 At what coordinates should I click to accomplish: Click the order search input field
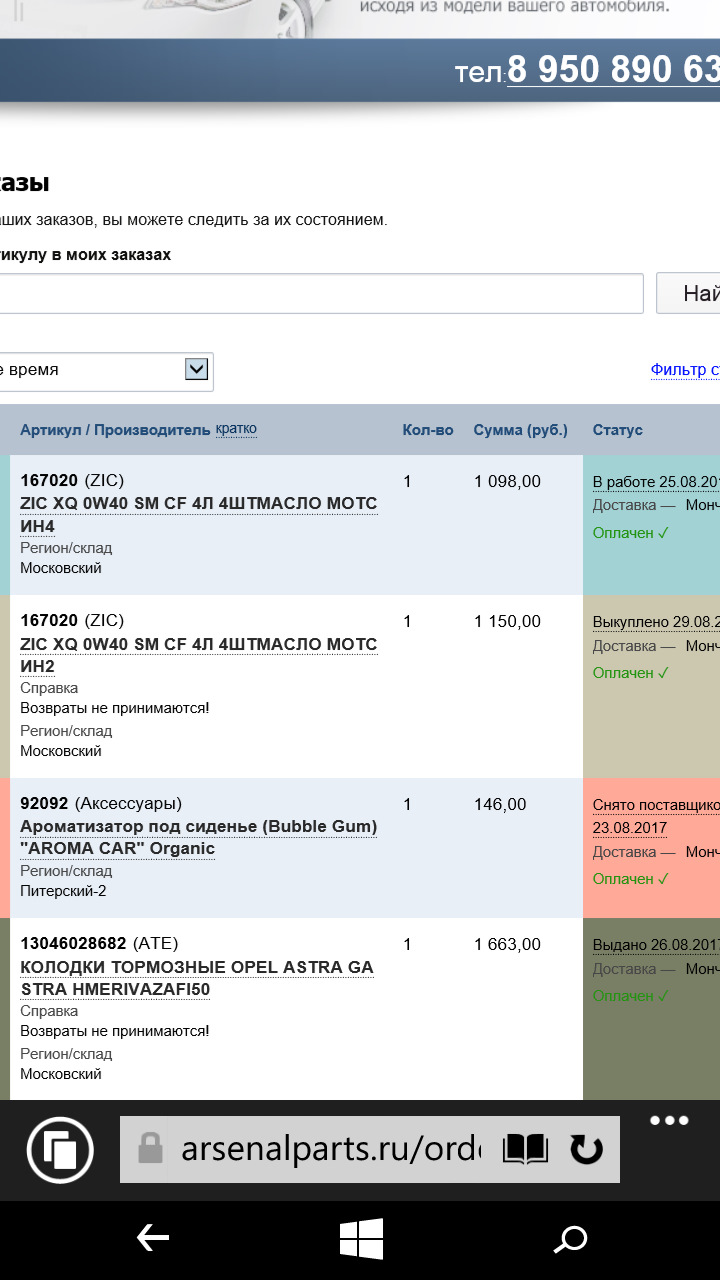point(320,294)
